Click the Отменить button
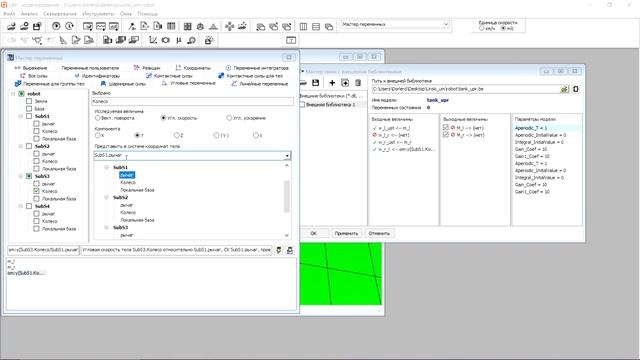The image size is (640, 360). (379, 233)
